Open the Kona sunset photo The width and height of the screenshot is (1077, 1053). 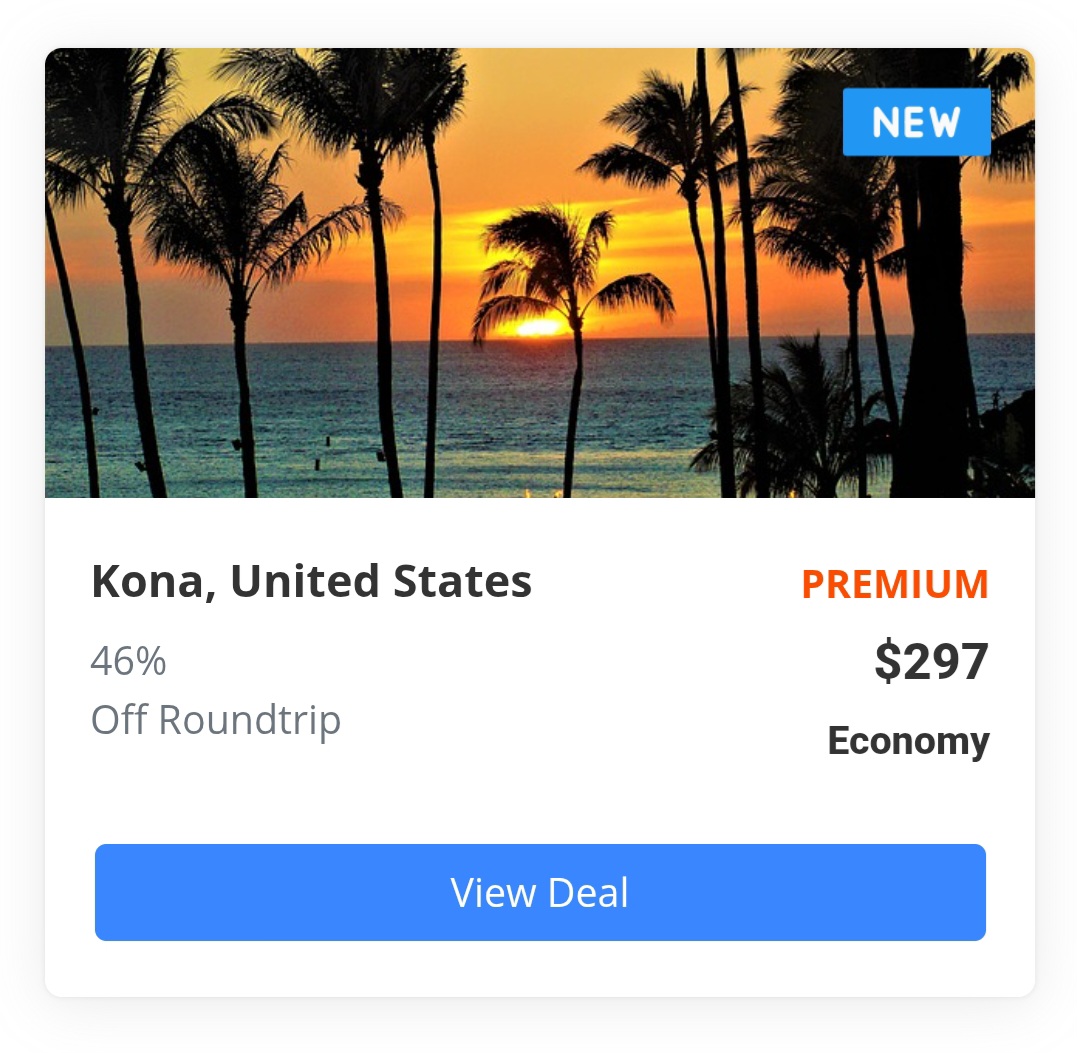(x=540, y=273)
